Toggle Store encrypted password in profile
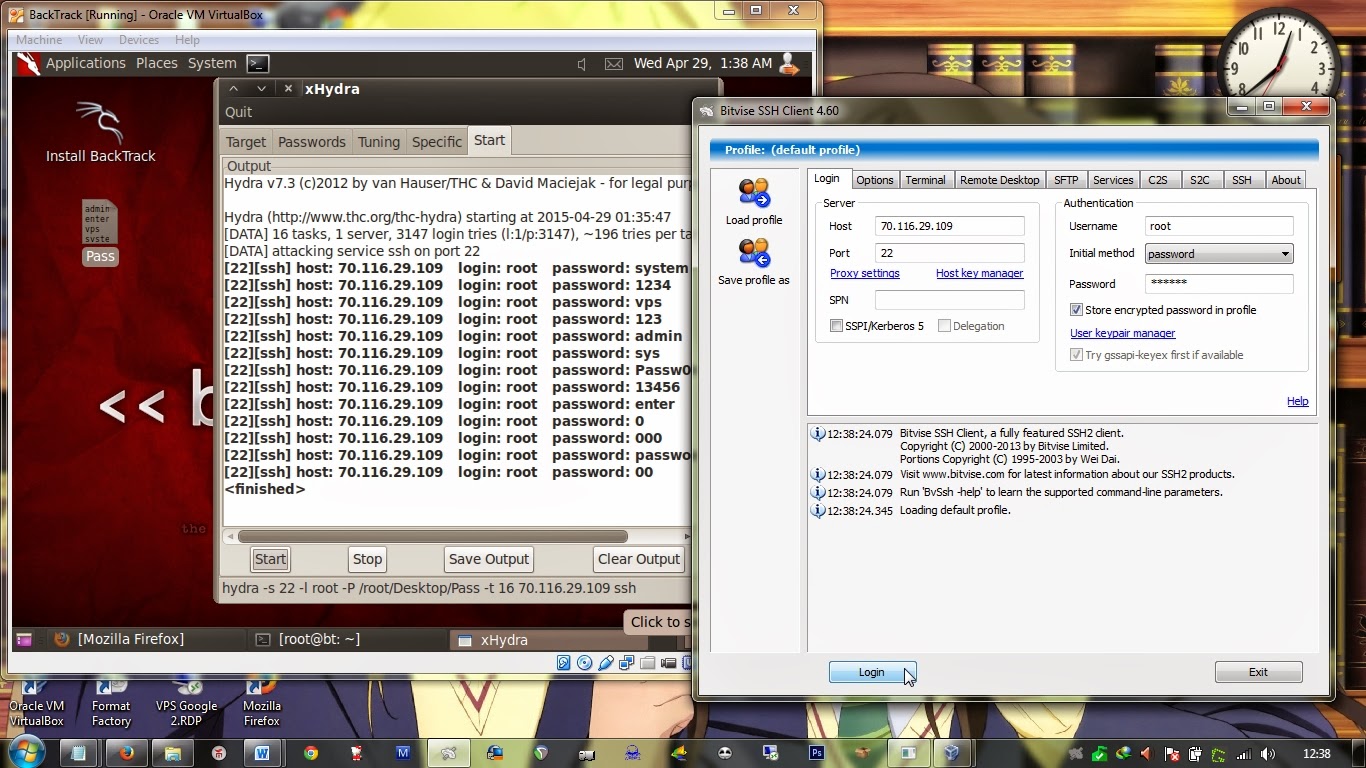This screenshot has width=1366, height=768. [x=1076, y=310]
